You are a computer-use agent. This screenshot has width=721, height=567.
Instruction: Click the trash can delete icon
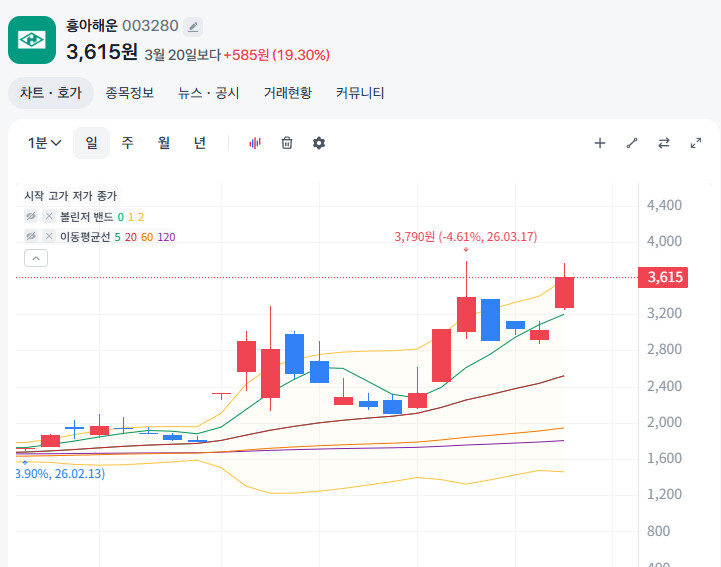287,143
